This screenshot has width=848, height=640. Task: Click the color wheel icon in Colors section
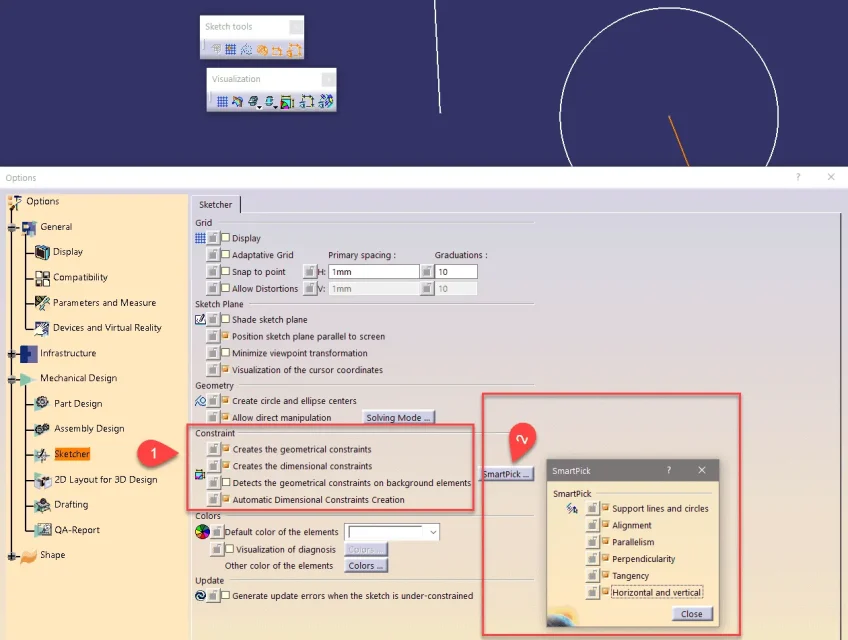200,532
